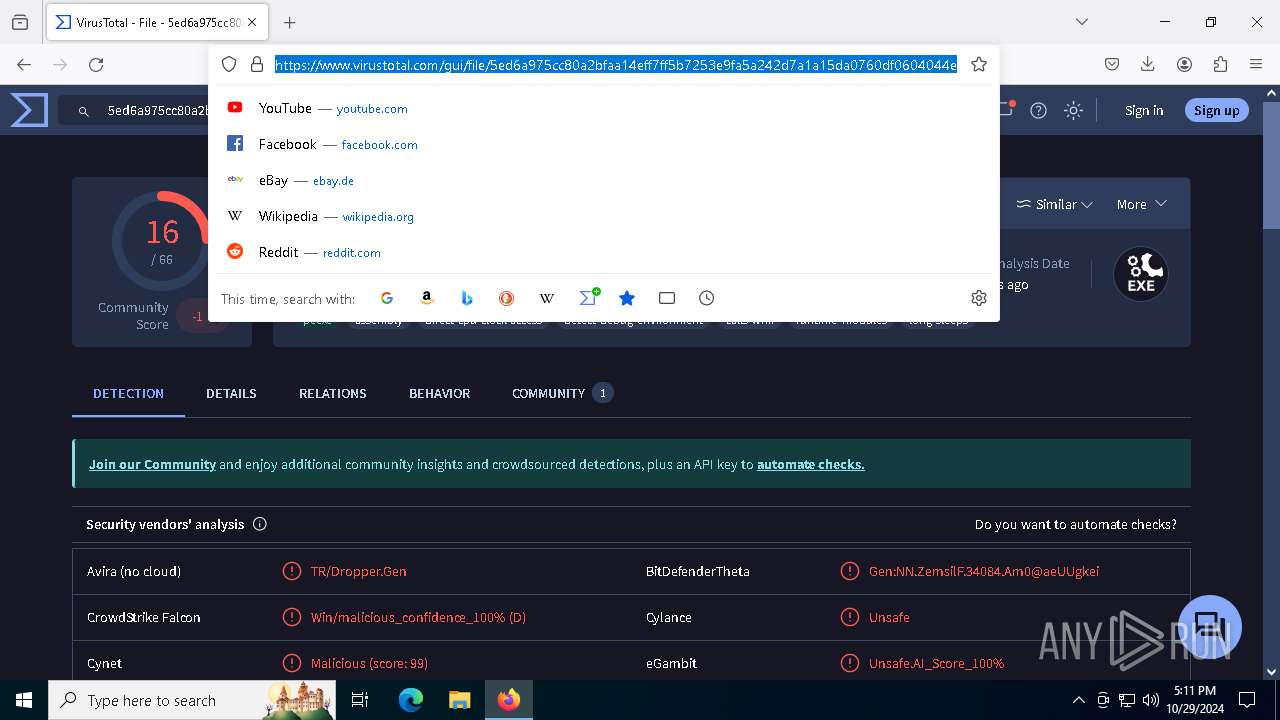Viewport: 1280px width, 720px height.
Task: Click VirusTotal logo home icon
Action: [x=29, y=110]
